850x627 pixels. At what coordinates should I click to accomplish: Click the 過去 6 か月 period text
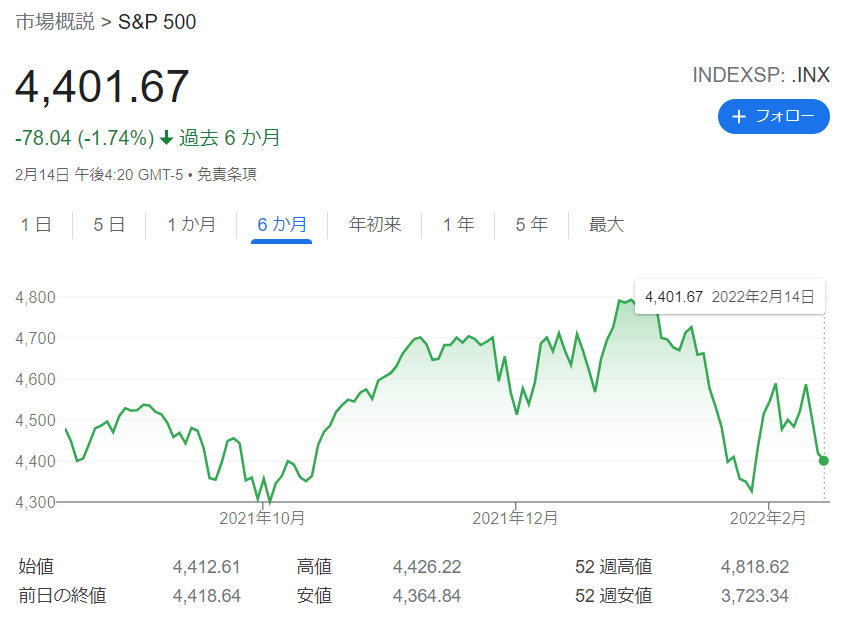point(229,138)
